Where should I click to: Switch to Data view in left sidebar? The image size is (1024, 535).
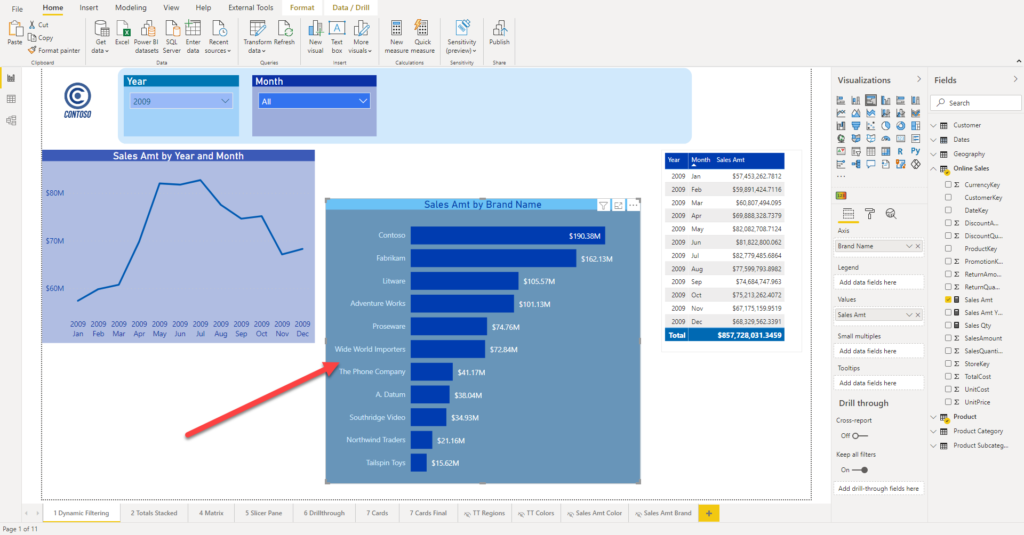click(11, 99)
